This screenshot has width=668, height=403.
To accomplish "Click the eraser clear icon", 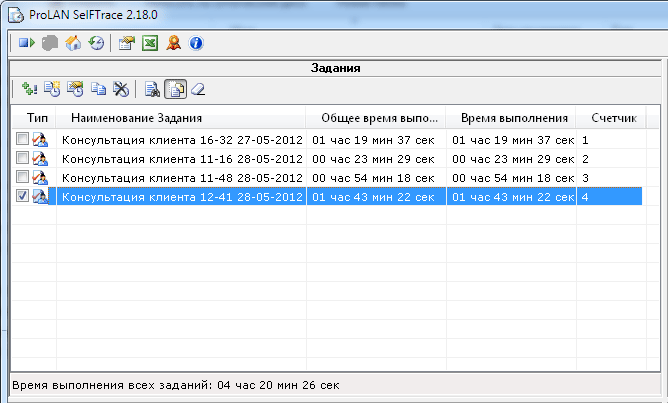I will (198, 89).
